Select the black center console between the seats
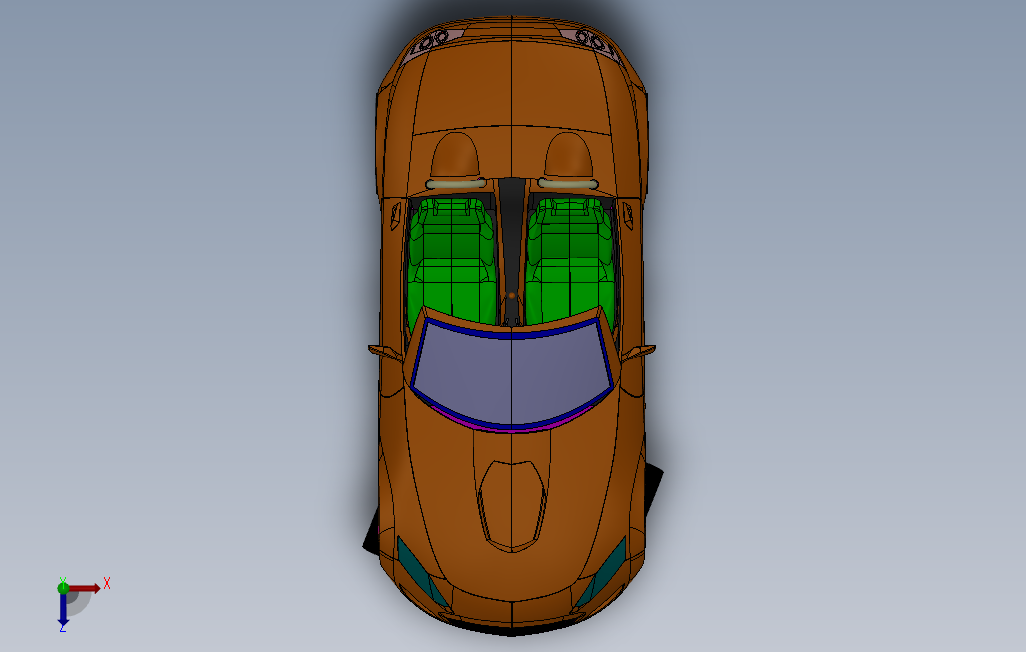Image resolution: width=1026 pixels, height=652 pixels. click(512, 251)
